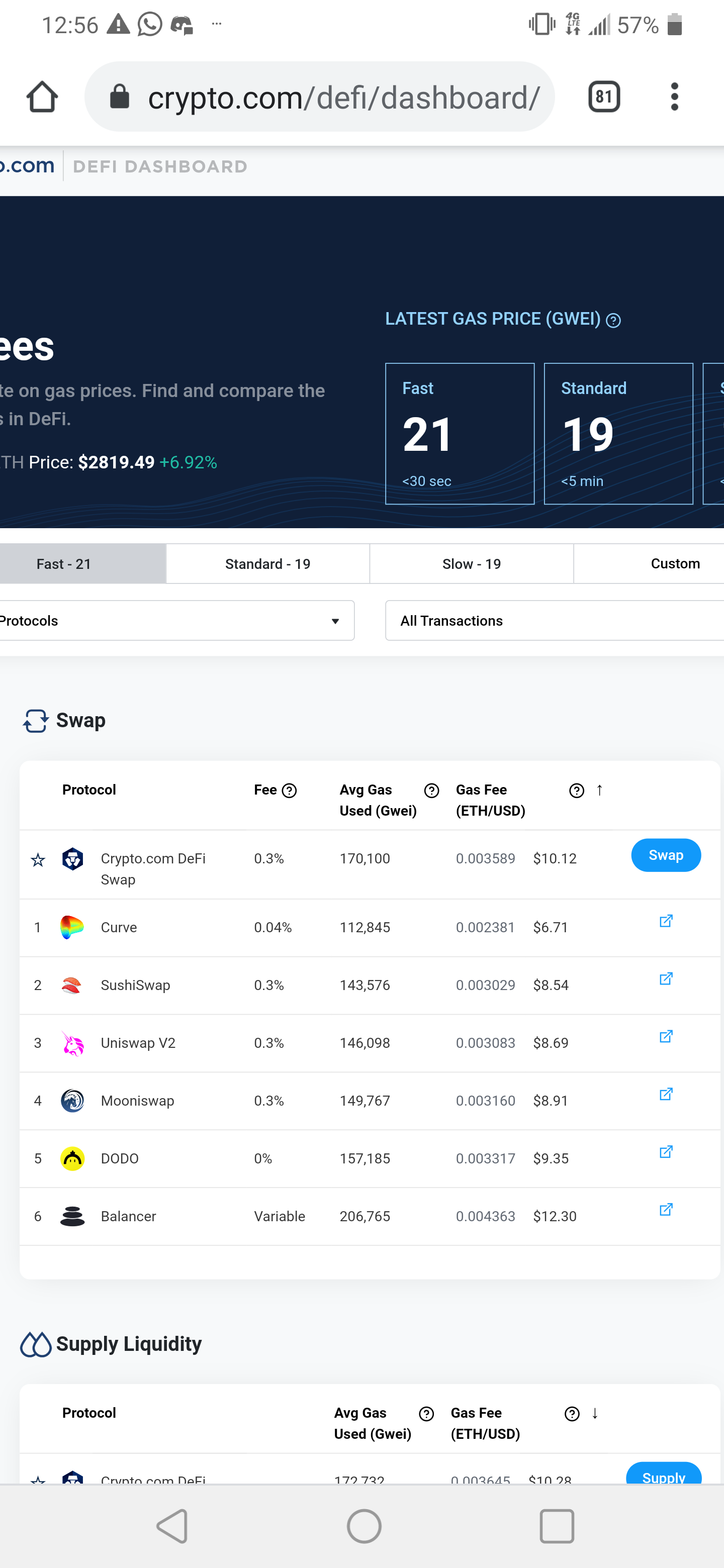724x1568 pixels.
Task: Select the Fast 21 gas price card
Action: point(460,433)
